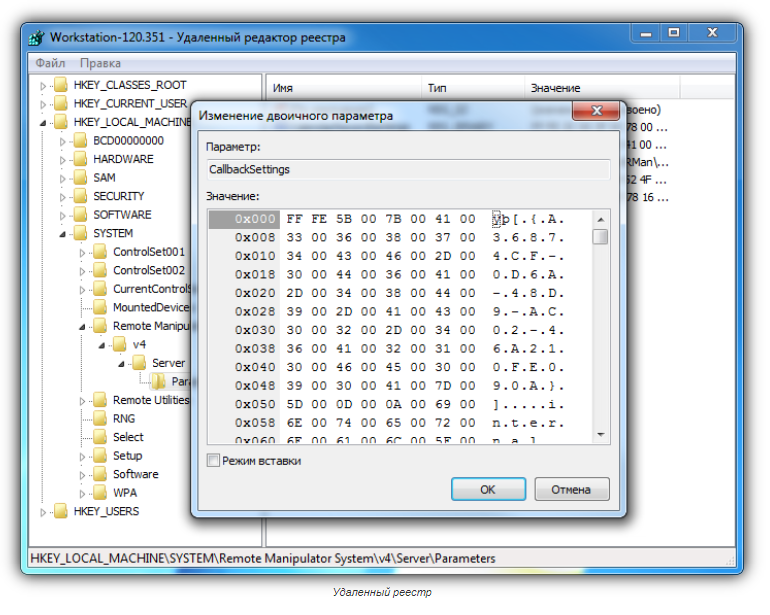Click the hex editor vertical scrollbar thumb

point(600,237)
